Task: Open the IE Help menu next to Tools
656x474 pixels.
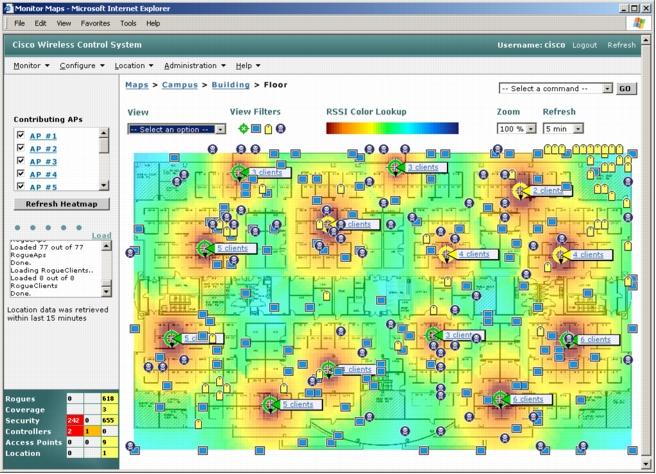Action: pyautogui.click(x=153, y=23)
